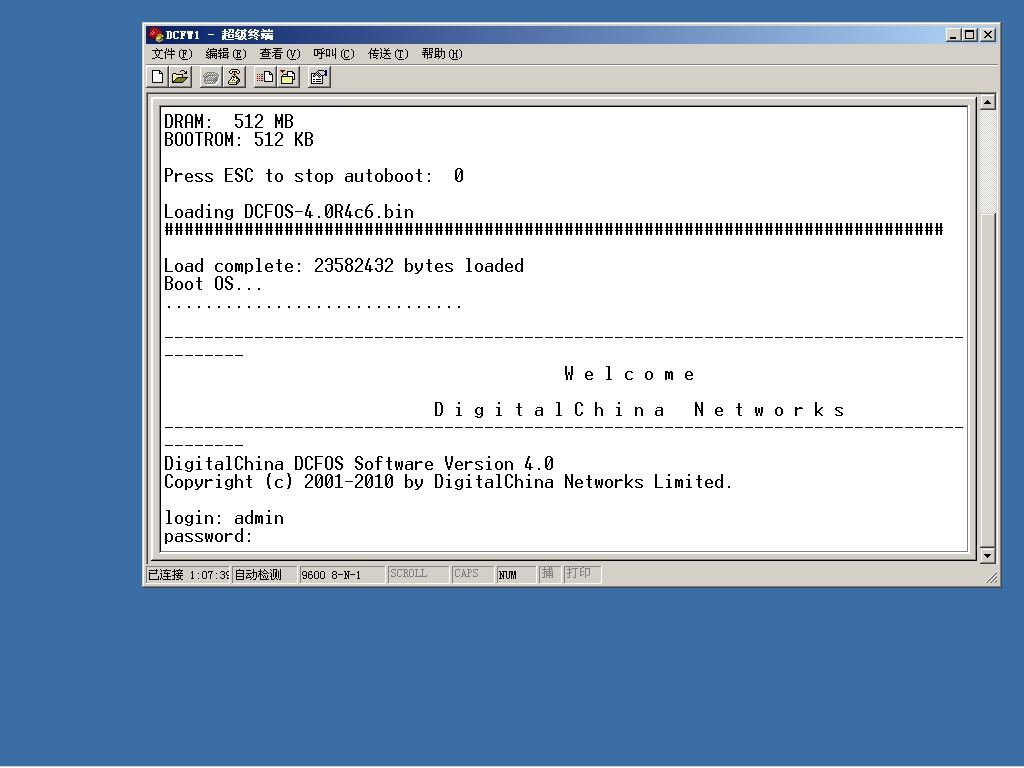Click the scrollbar down arrow
Screen dimensions: 1024x768
click(987, 555)
